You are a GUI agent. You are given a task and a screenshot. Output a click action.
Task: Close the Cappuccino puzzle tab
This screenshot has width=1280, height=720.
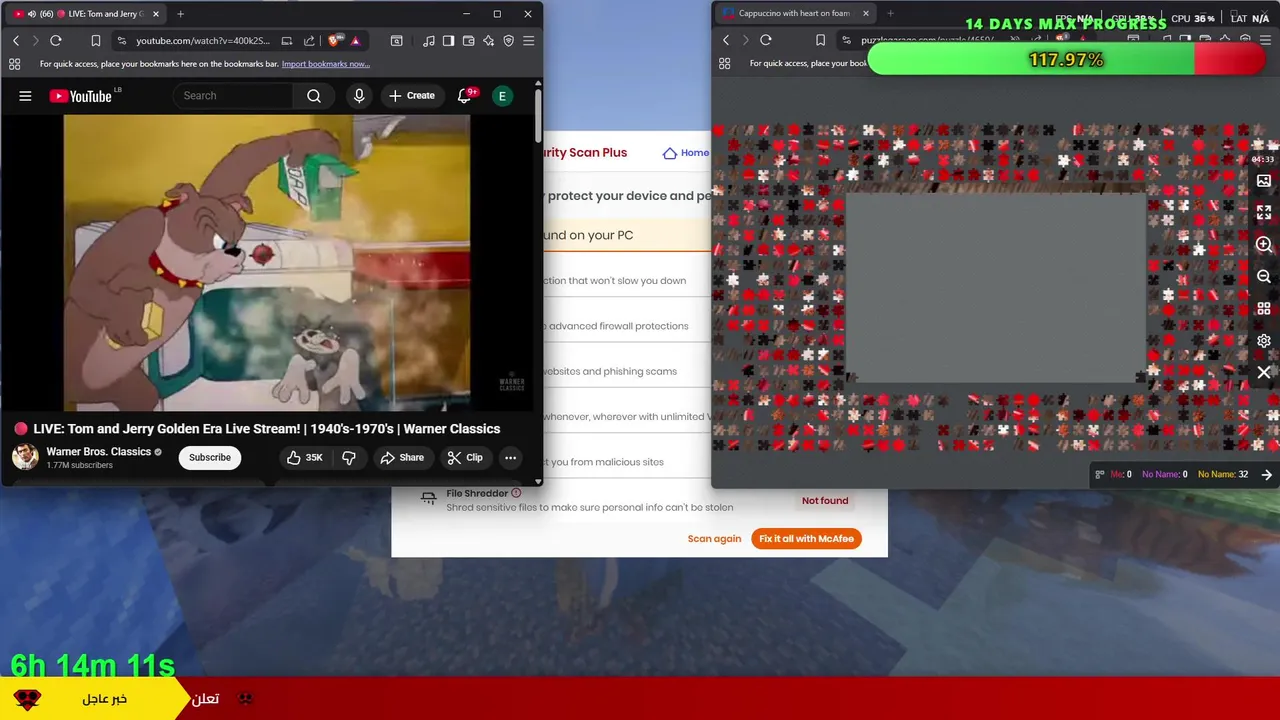(x=866, y=14)
